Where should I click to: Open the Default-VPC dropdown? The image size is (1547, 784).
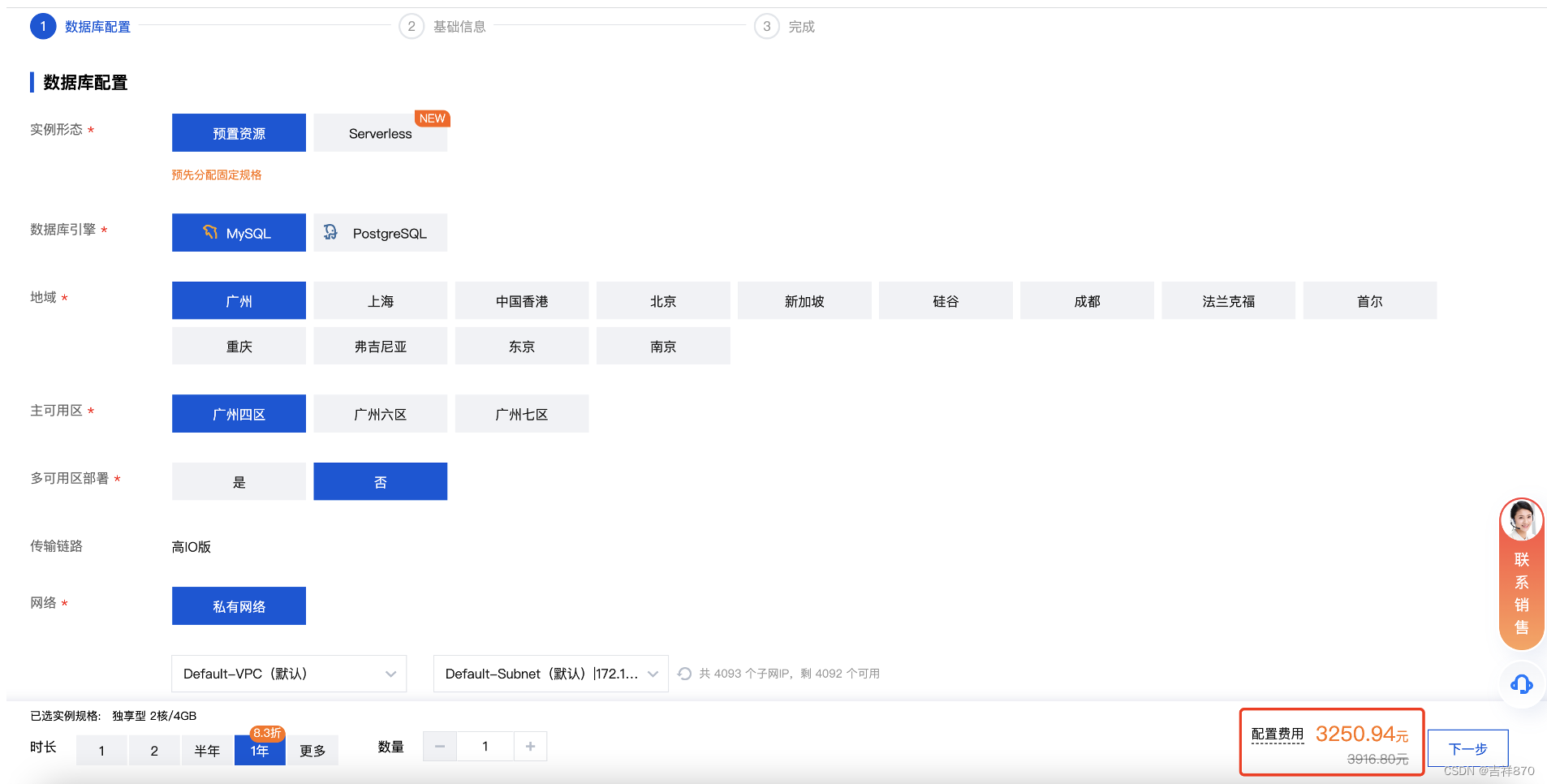tap(289, 674)
